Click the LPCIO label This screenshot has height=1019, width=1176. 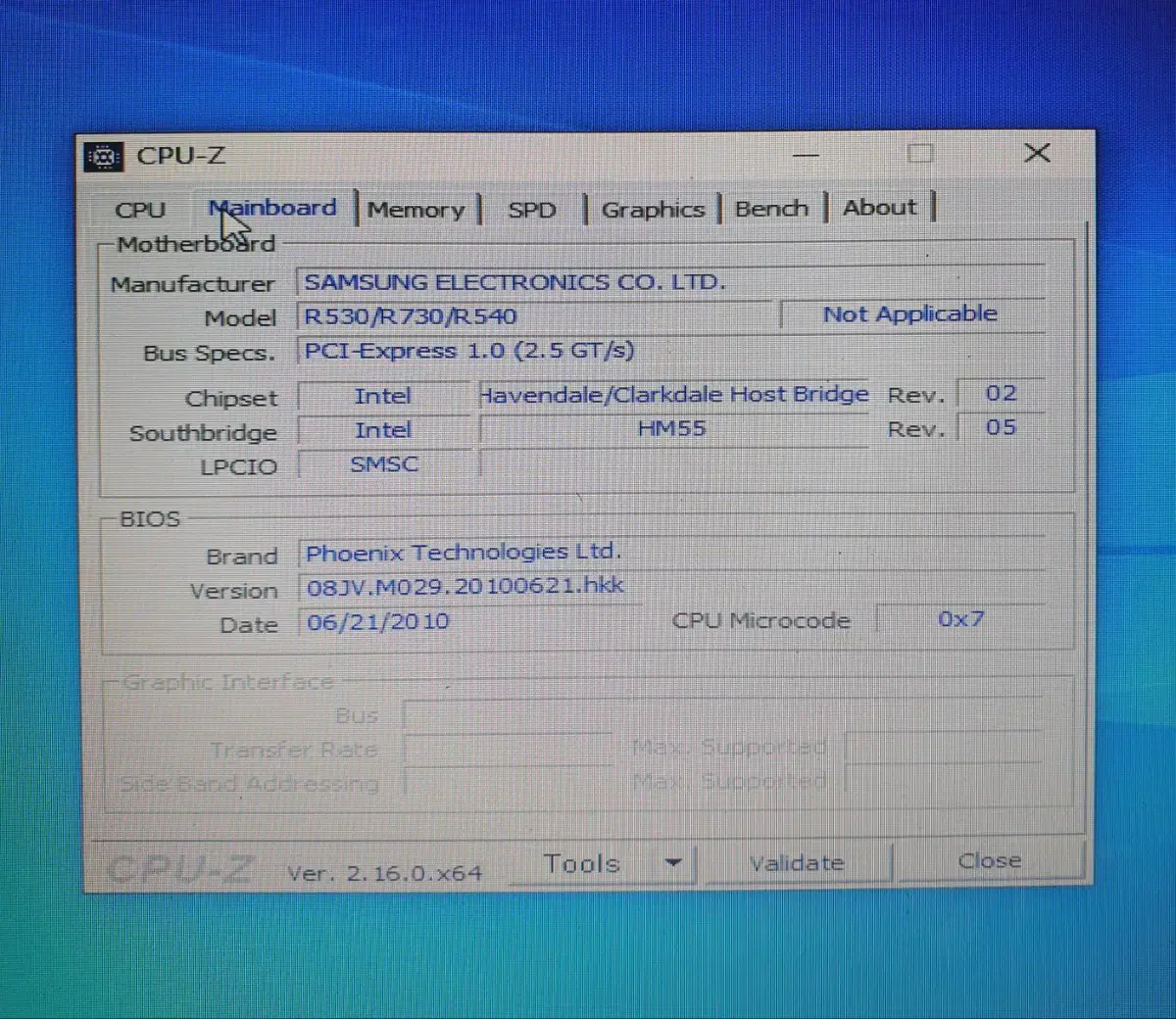pos(238,467)
